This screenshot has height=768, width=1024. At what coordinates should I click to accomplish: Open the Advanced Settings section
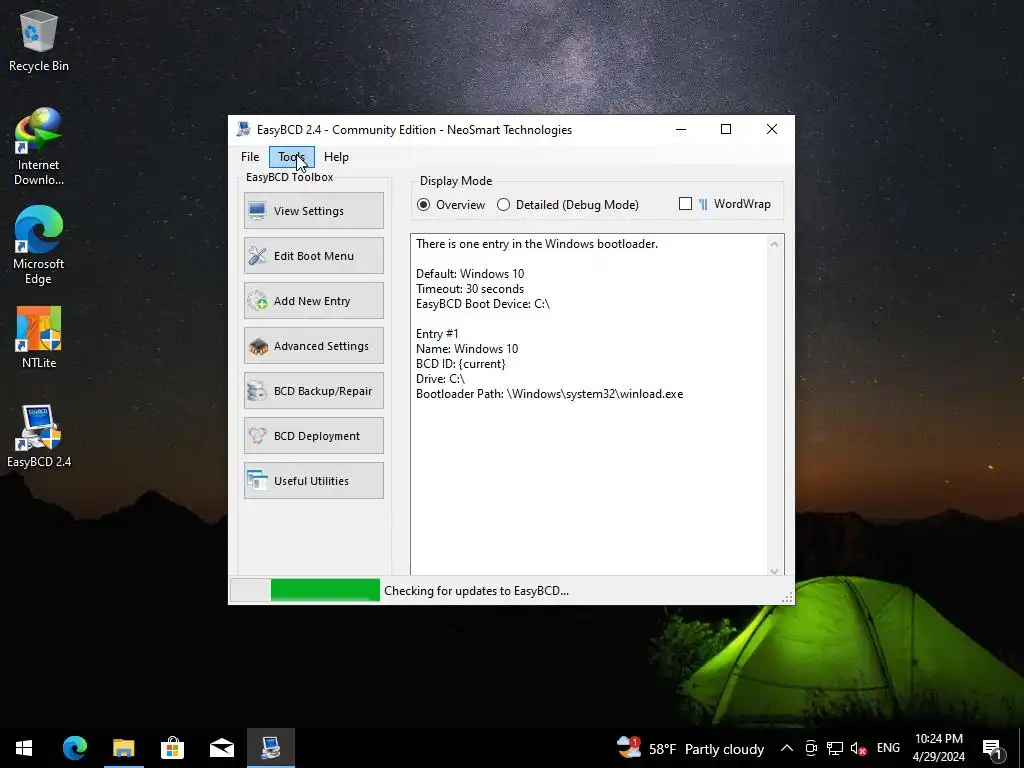[313, 345]
